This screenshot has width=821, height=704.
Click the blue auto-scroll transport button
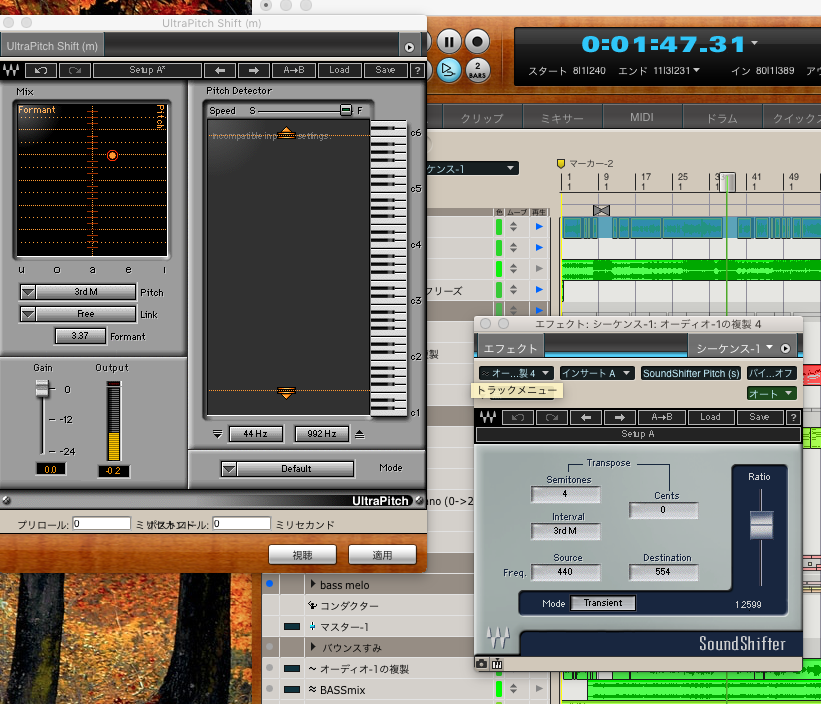(448, 70)
